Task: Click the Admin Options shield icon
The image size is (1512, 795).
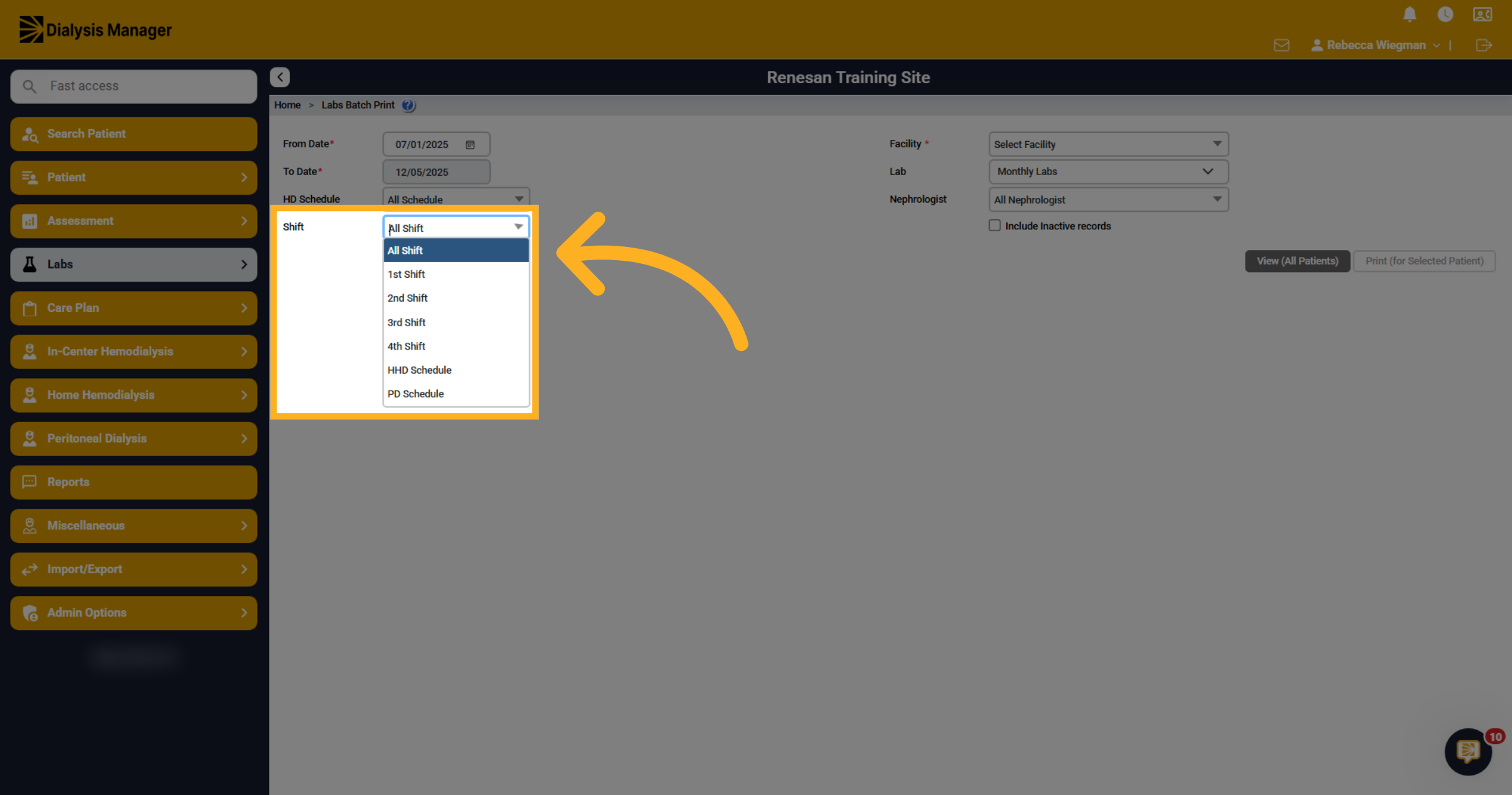Action: pyautogui.click(x=30, y=613)
